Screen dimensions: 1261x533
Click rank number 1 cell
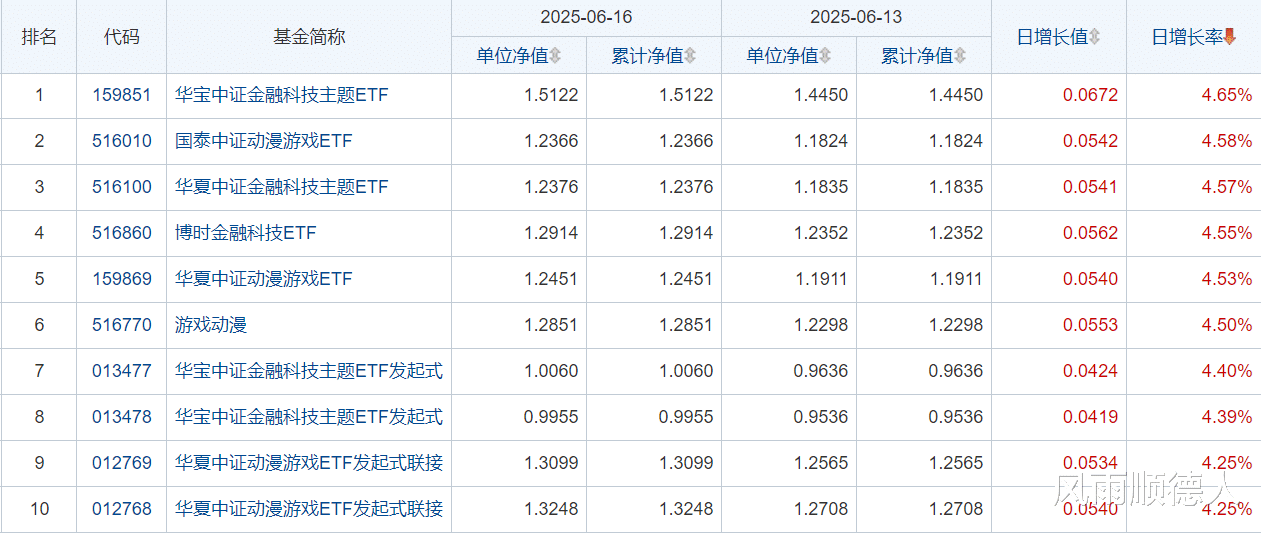[39, 96]
